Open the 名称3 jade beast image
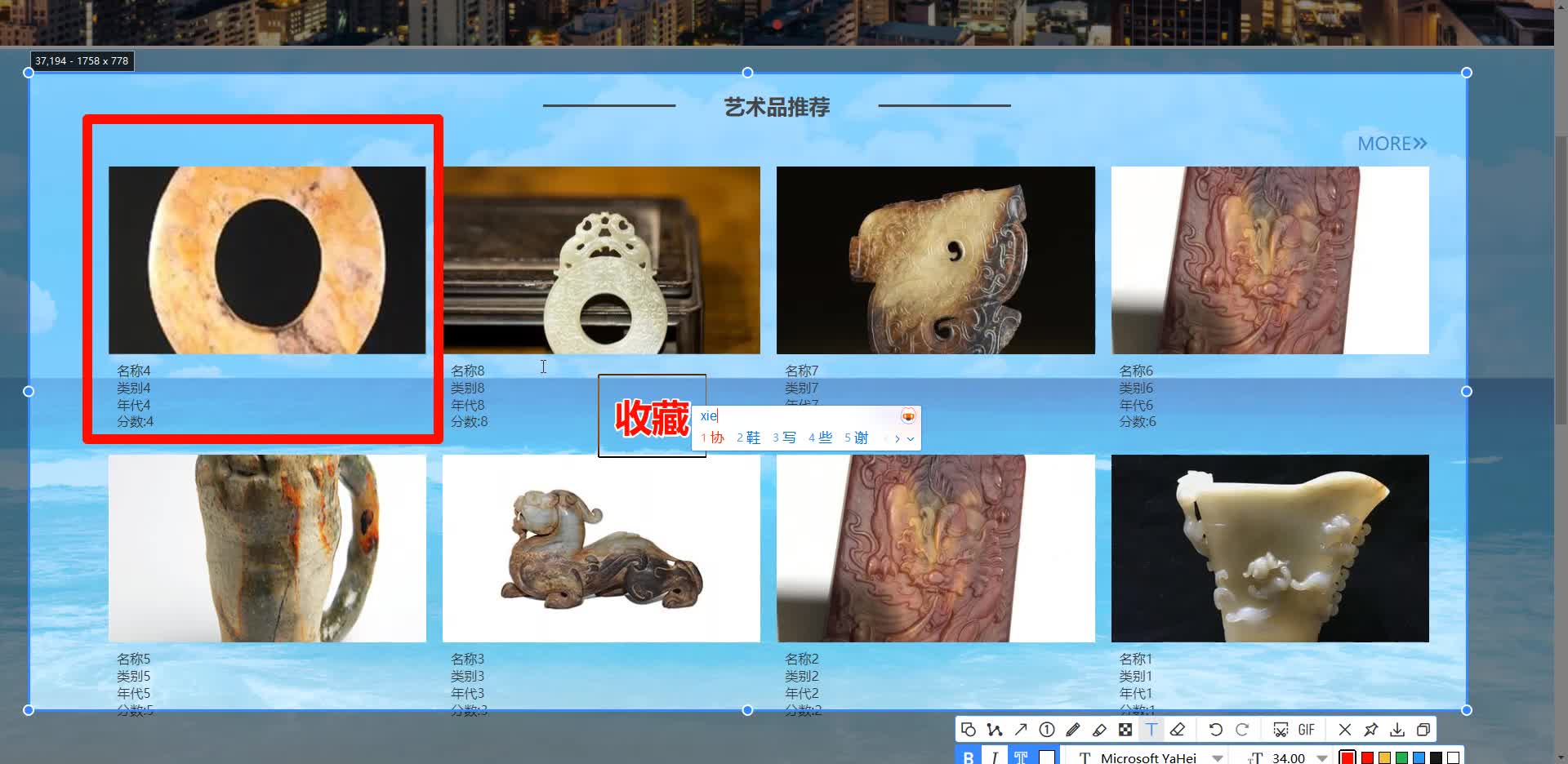 click(601, 549)
